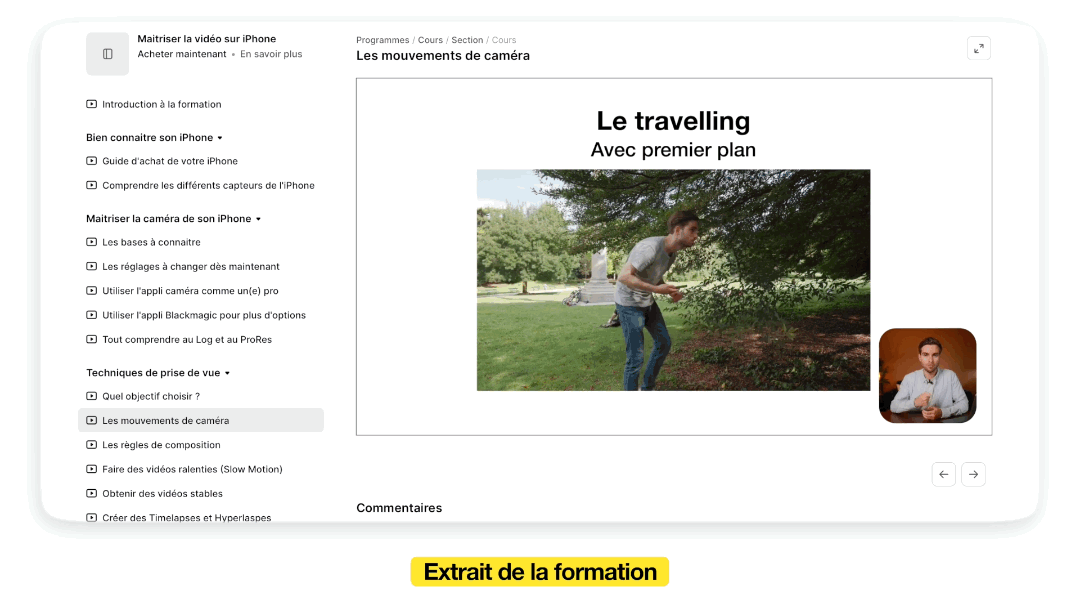Open Guide d'achat de votre iPhone lesson

170,161
